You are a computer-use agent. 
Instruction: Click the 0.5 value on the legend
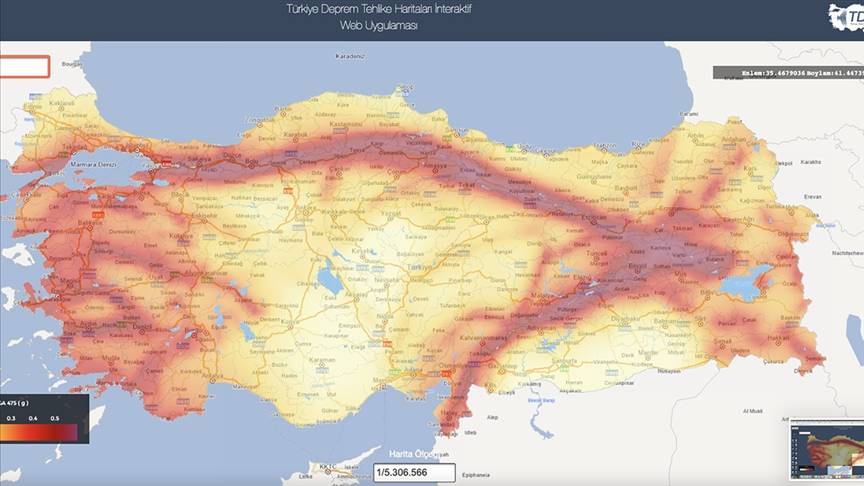pyautogui.click(x=55, y=418)
